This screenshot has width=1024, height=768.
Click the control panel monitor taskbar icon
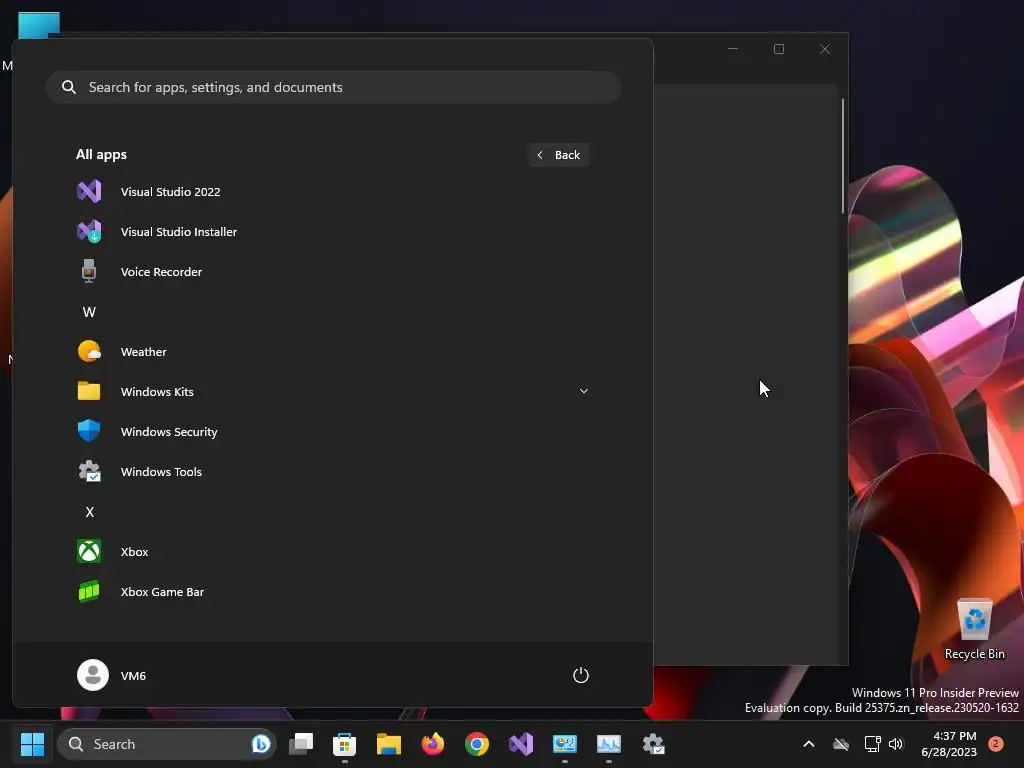(565, 744)
